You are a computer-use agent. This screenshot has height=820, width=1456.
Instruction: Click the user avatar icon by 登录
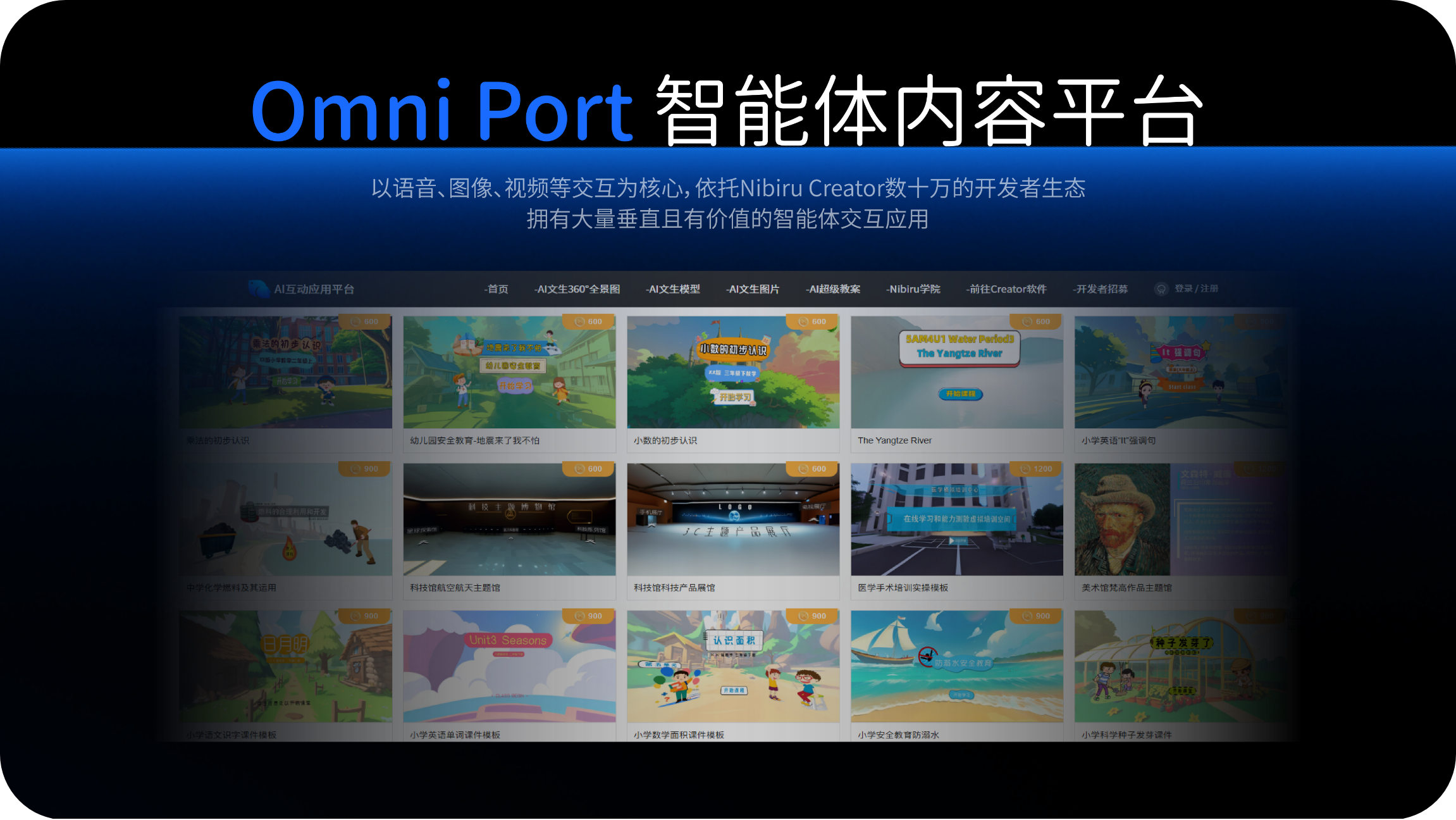click(x=1161, y=289)
